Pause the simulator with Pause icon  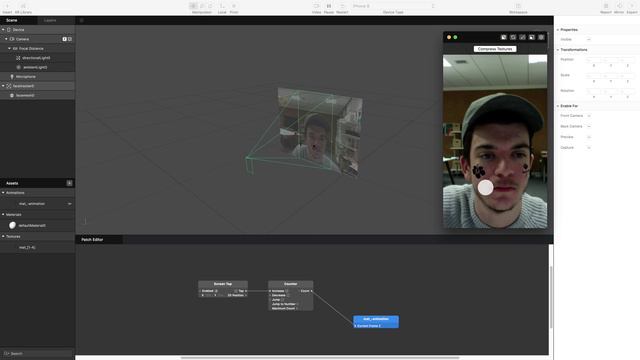pos(329,6)
